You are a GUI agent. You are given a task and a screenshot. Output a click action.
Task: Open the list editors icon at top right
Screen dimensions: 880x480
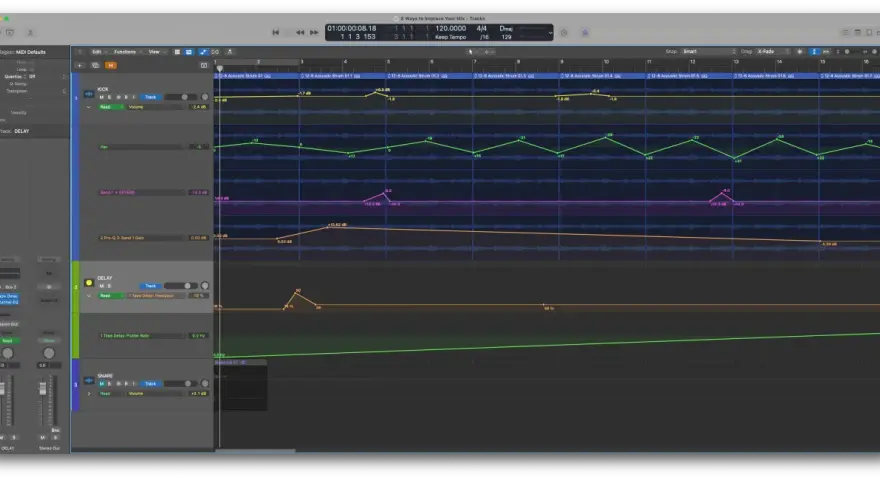846,33
